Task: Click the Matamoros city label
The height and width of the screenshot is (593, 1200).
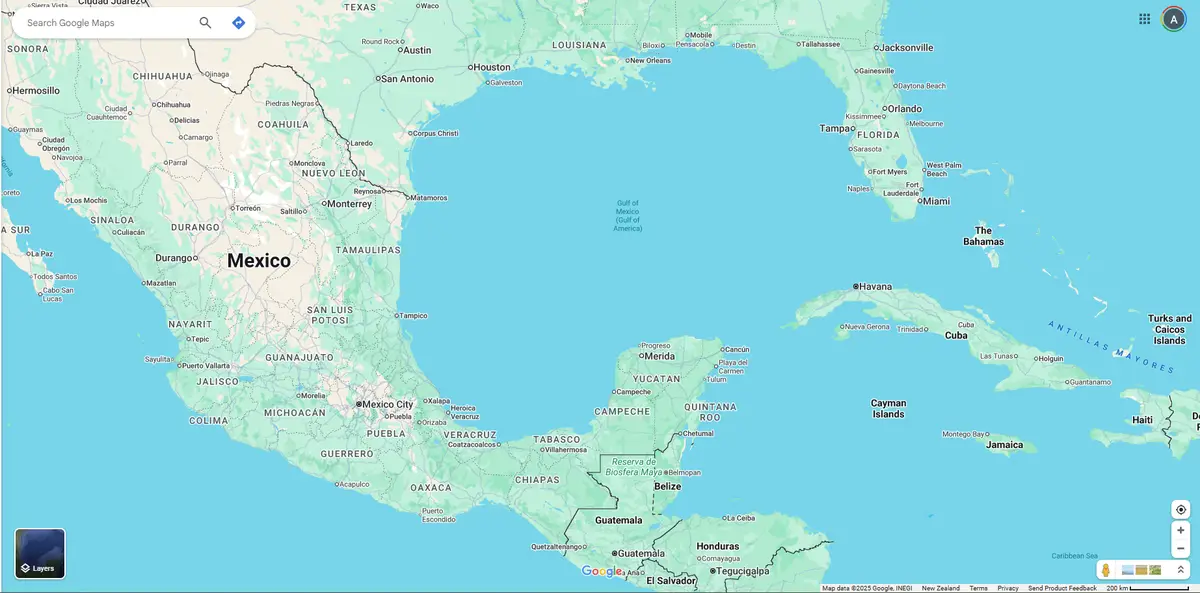Action: [429, 198]
